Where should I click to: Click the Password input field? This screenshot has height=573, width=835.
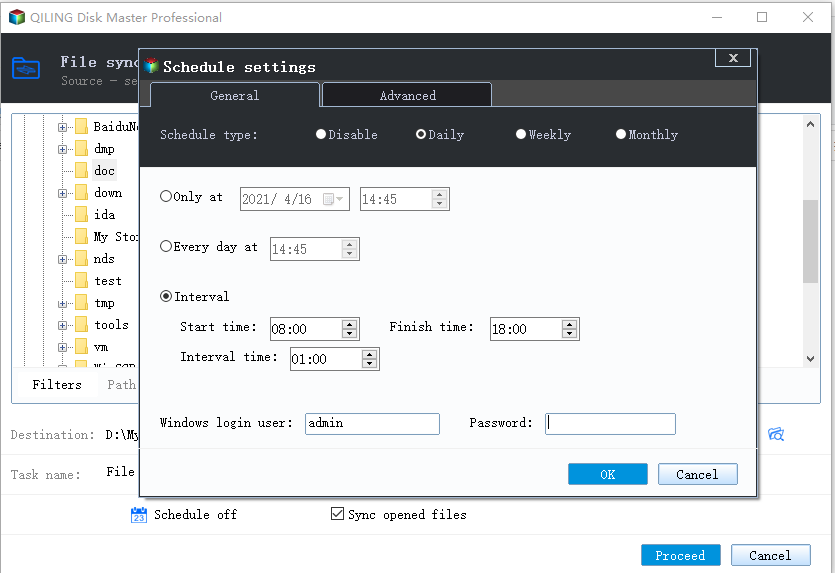coord(610,424)
